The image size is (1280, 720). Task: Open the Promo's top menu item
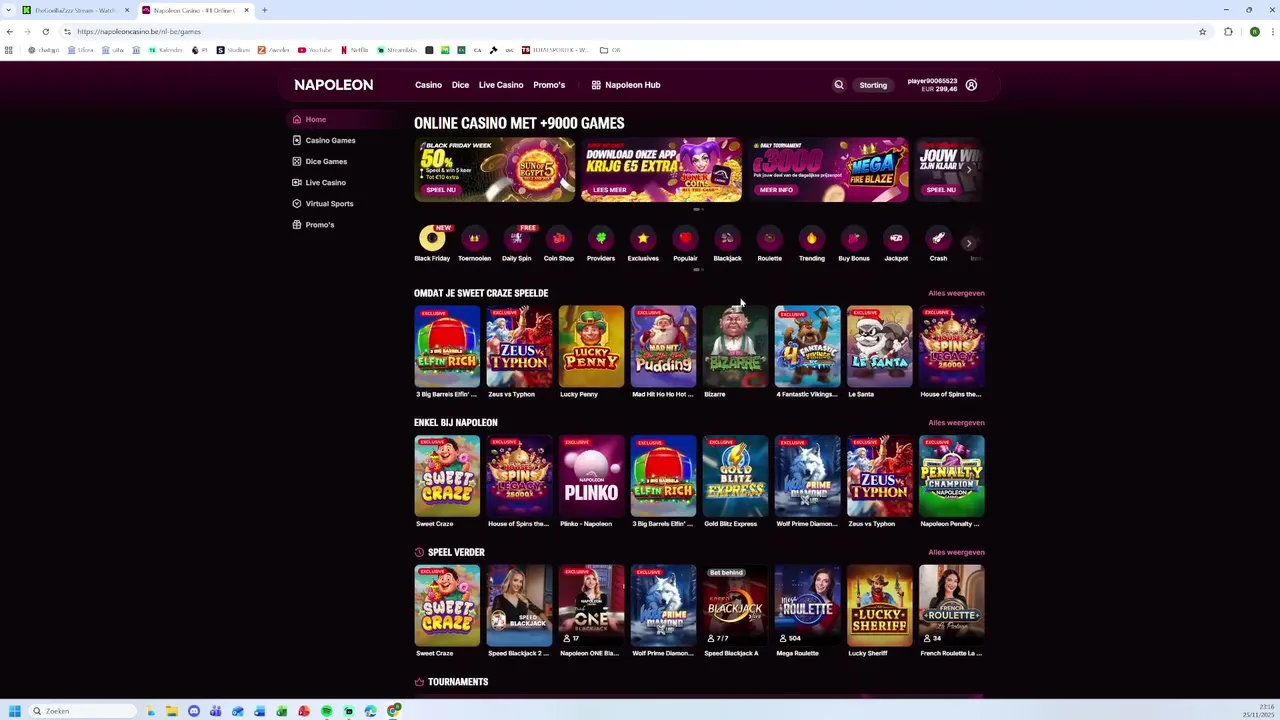click(x=549, y=85)
